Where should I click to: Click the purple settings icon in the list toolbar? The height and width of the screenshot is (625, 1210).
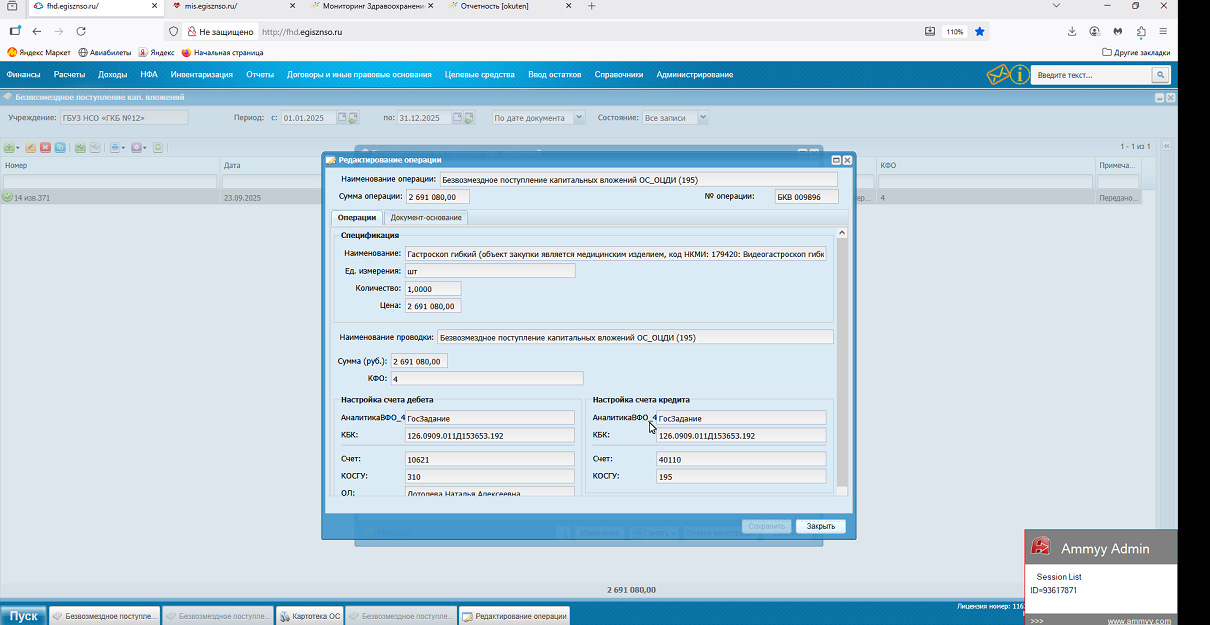[x=136, y=147]
